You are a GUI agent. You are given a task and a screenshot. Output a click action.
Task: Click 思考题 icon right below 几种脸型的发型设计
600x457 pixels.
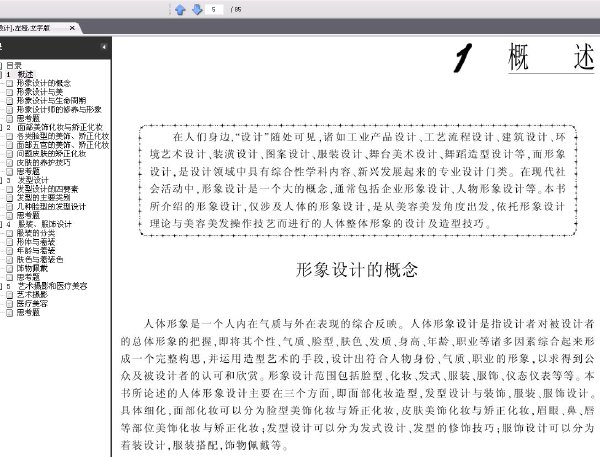point(10,215)
